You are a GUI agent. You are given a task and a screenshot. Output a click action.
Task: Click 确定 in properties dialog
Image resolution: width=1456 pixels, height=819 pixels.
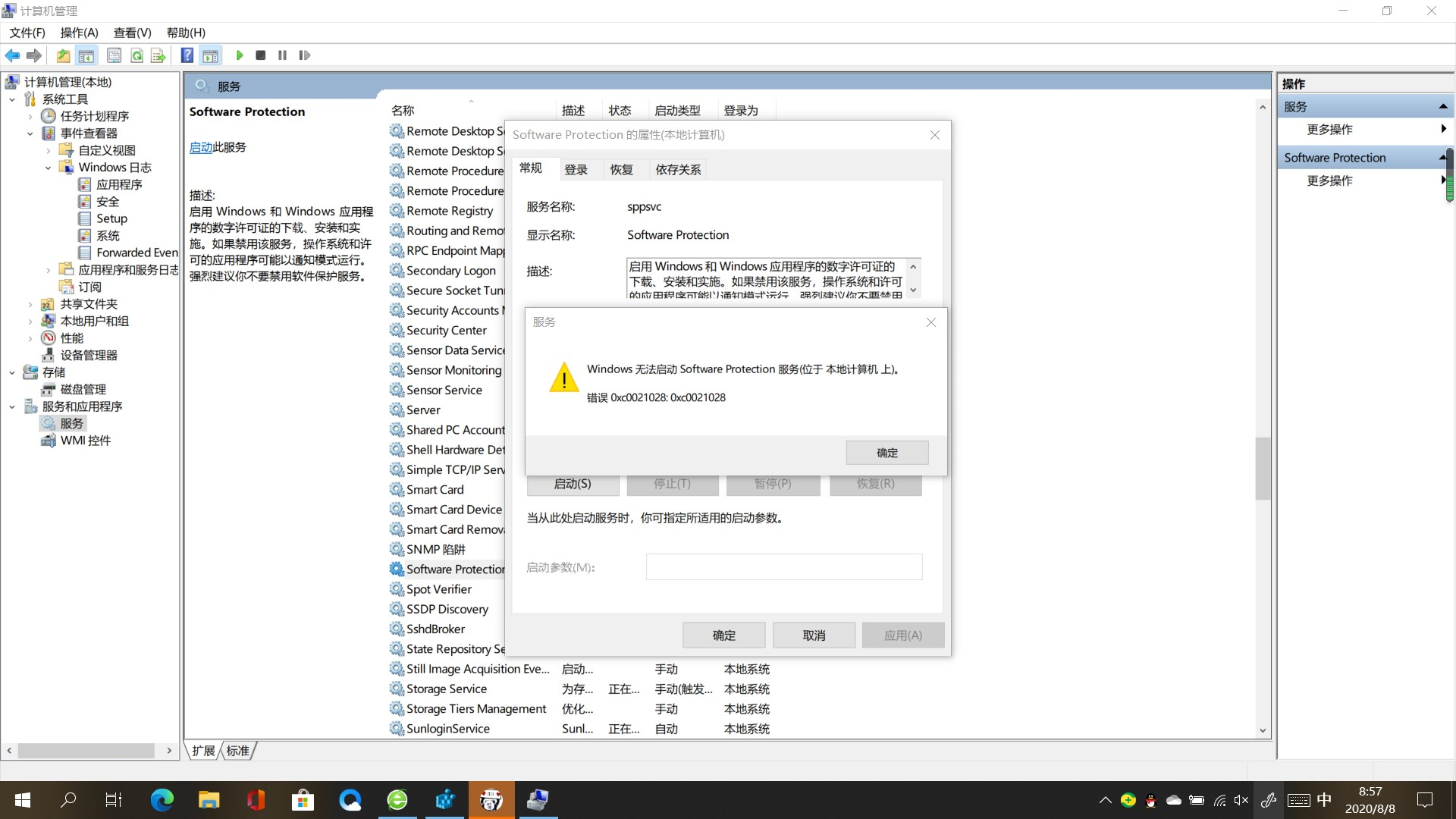coord(724,635)
